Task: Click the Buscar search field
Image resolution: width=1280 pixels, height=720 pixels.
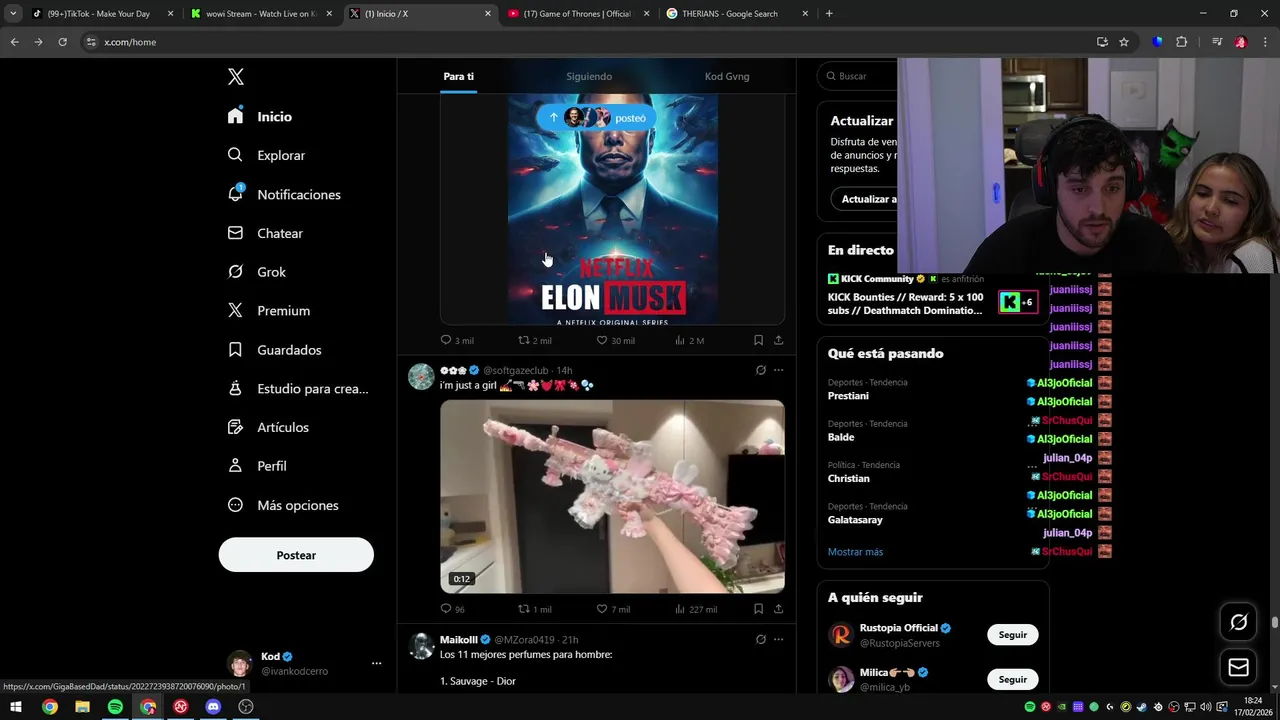Action: tap(857, 76)
